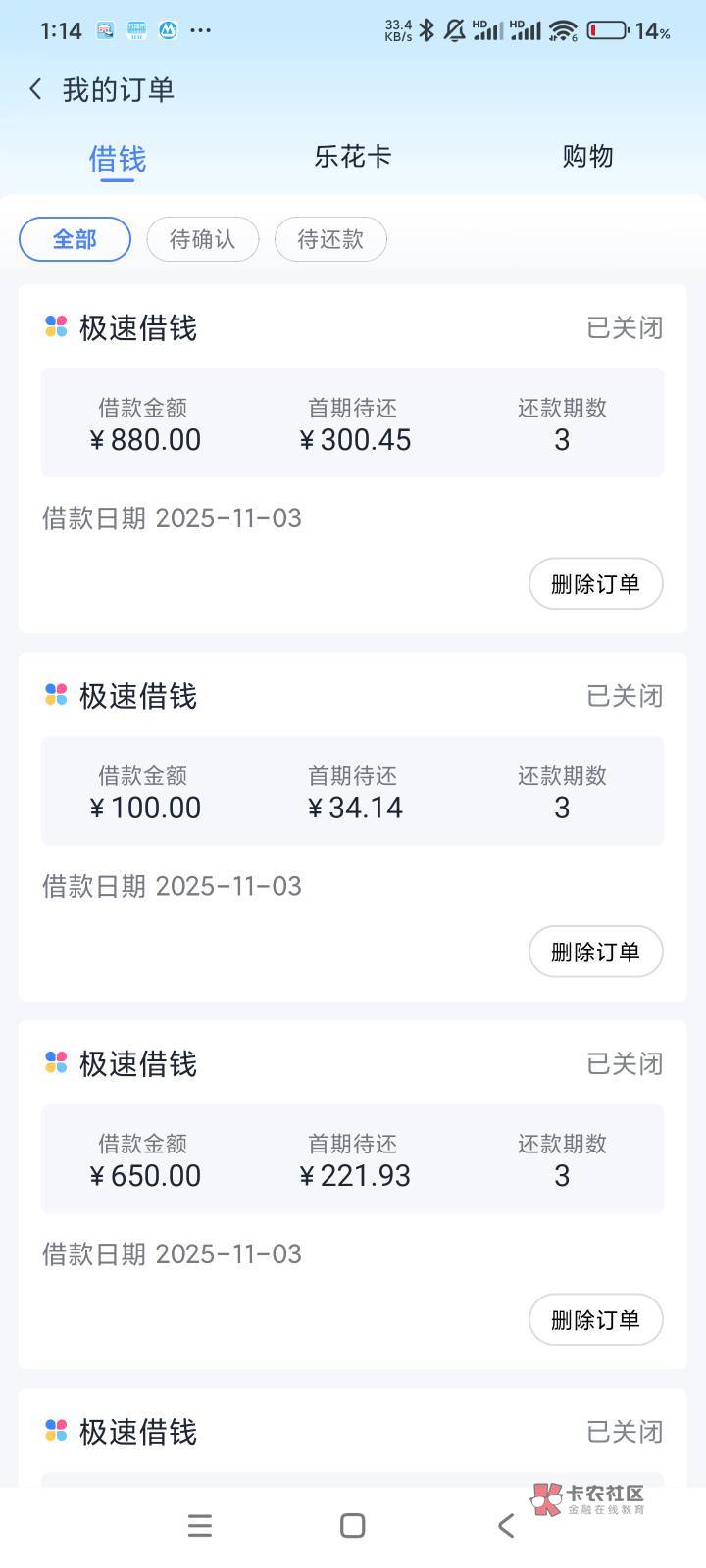Switch to the 借钱 tab

tap(118, 158)
